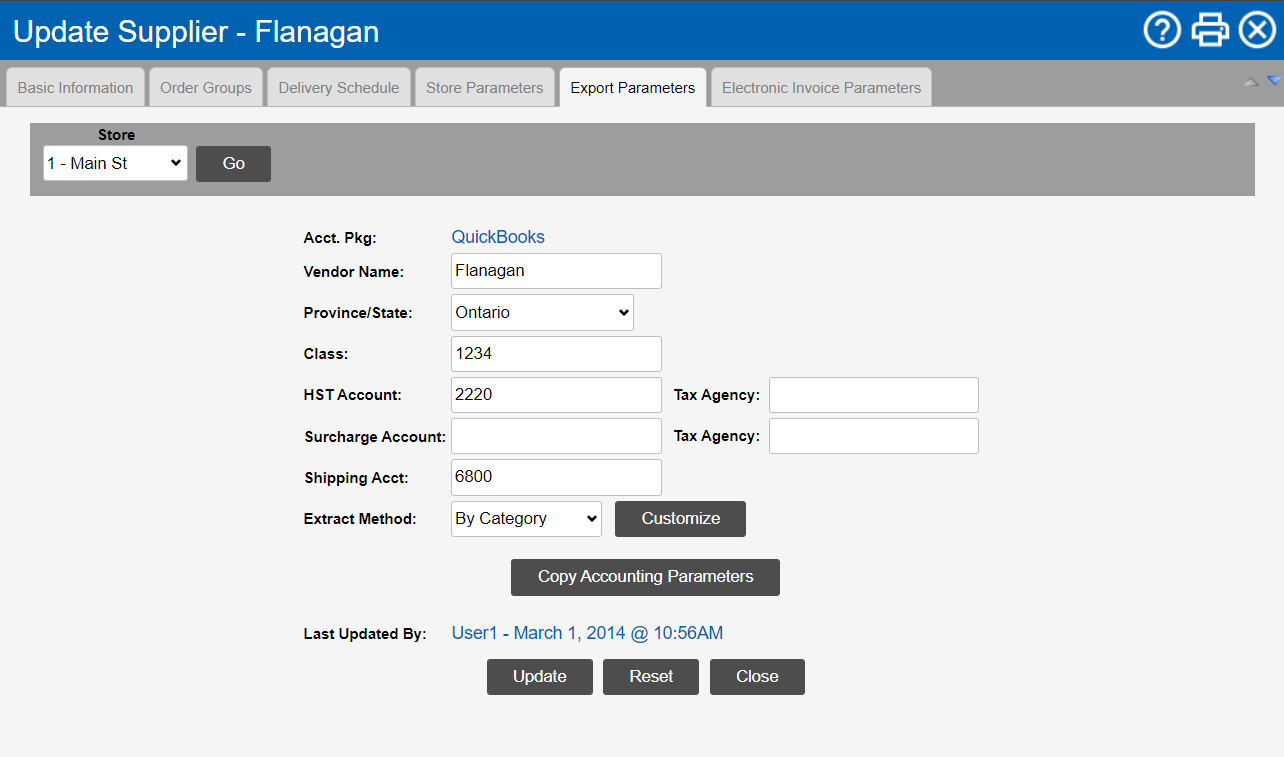Click Copy Accounting Parameters
Image resolution: width=1284 pixels, height=757 pixels.
[x=645, y=577]
